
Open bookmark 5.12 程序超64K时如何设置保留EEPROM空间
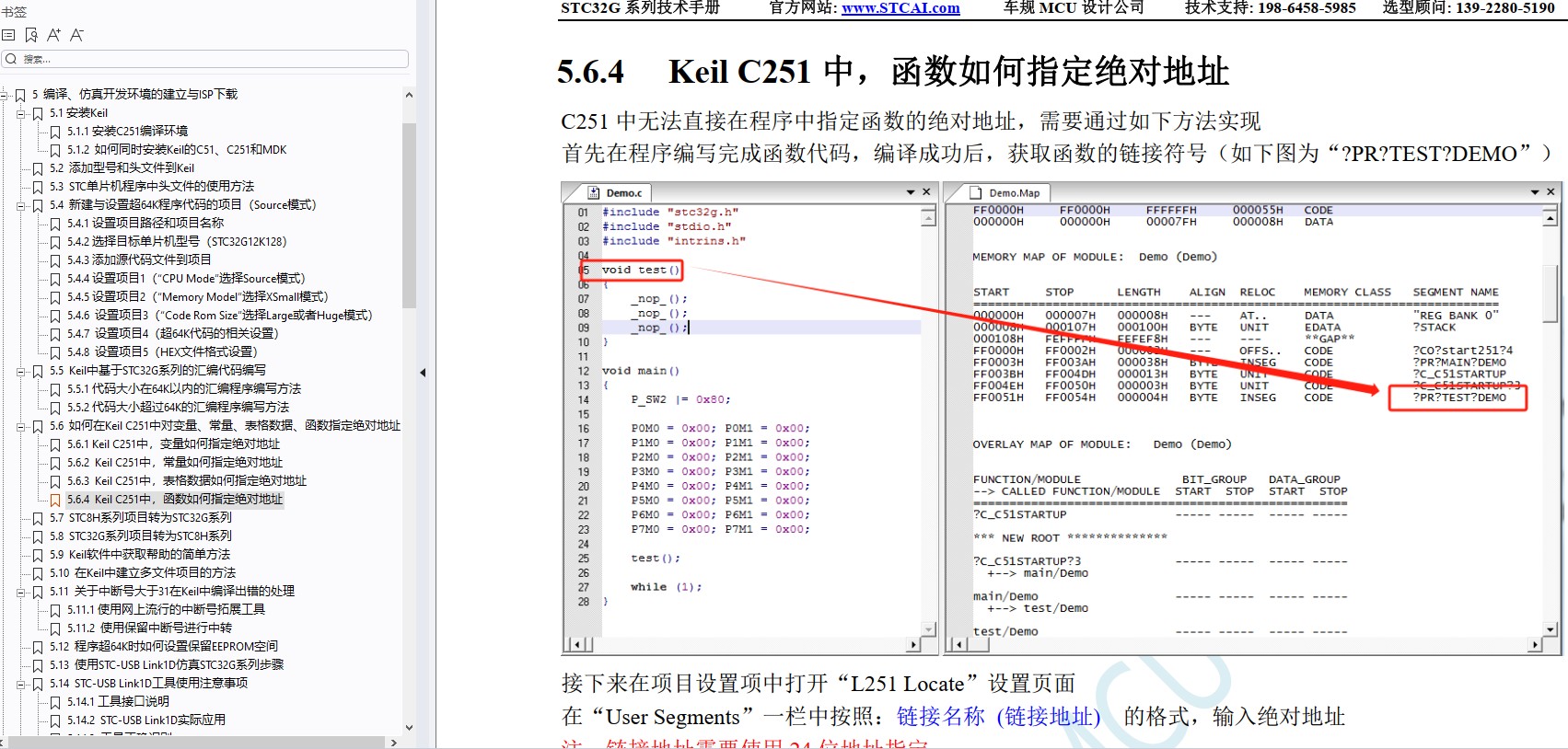point(164,647)
